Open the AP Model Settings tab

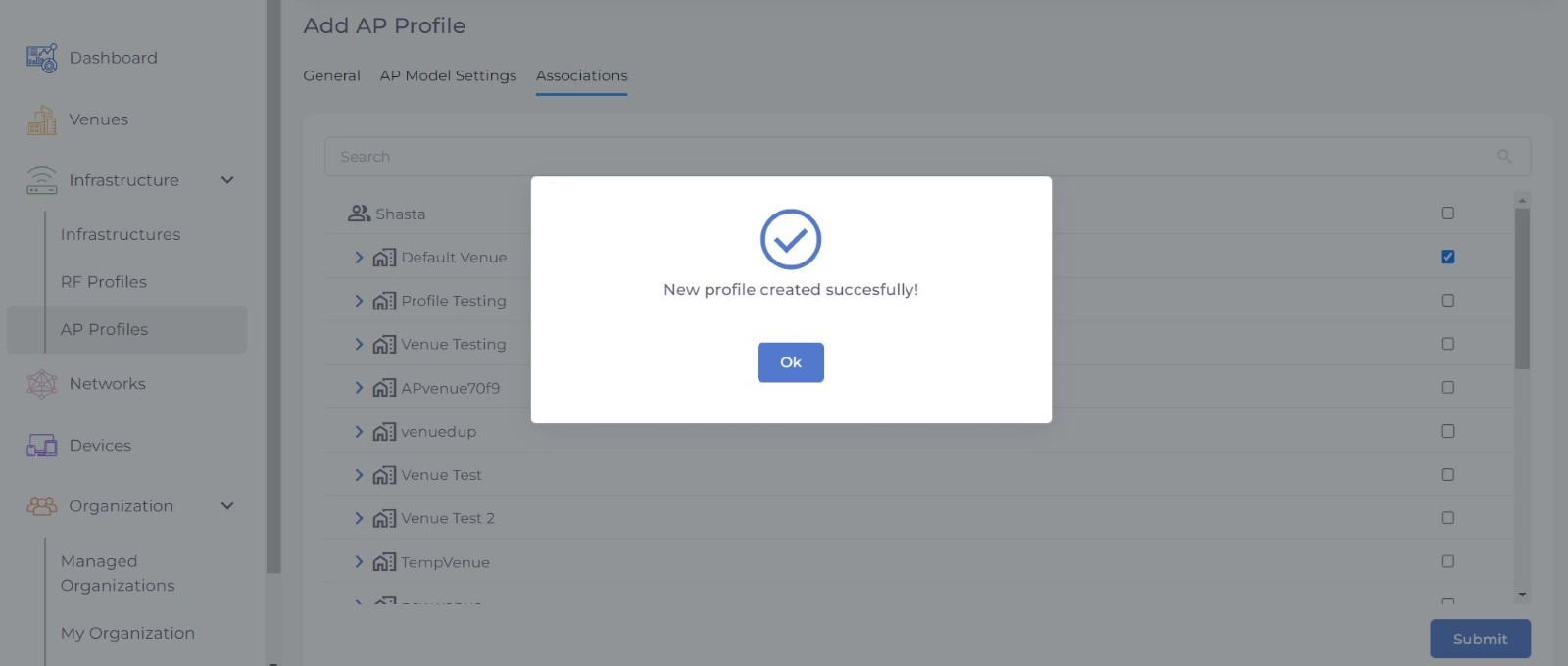(448, 76)
